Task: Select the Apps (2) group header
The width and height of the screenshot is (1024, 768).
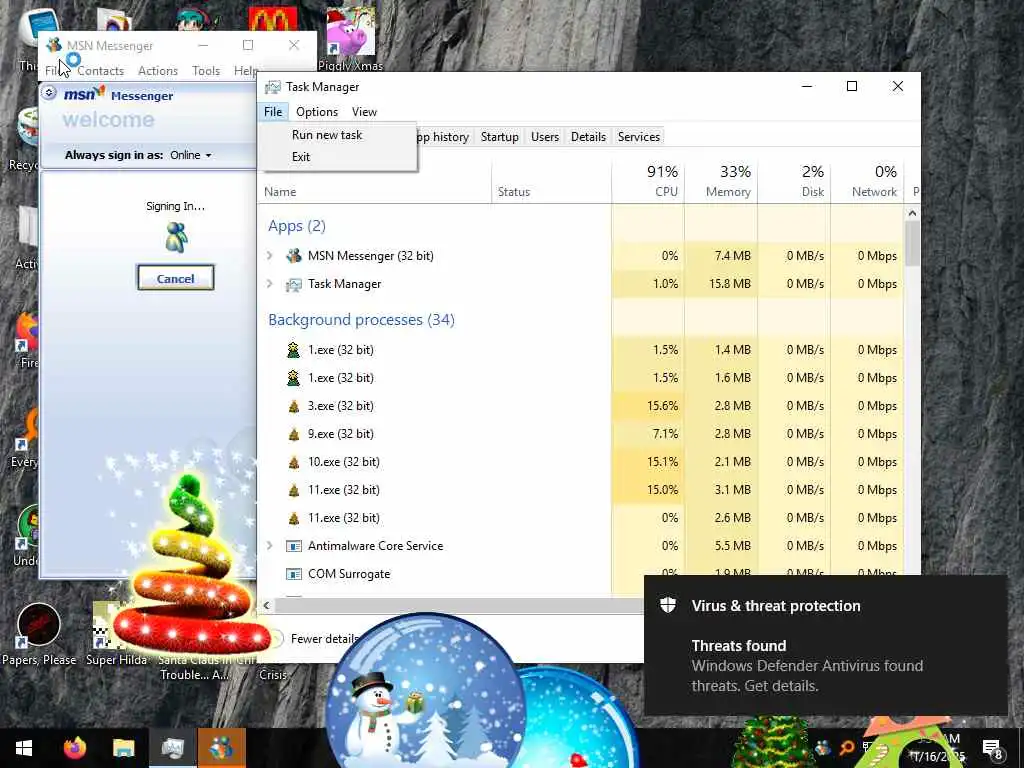Action: point(296,226)
